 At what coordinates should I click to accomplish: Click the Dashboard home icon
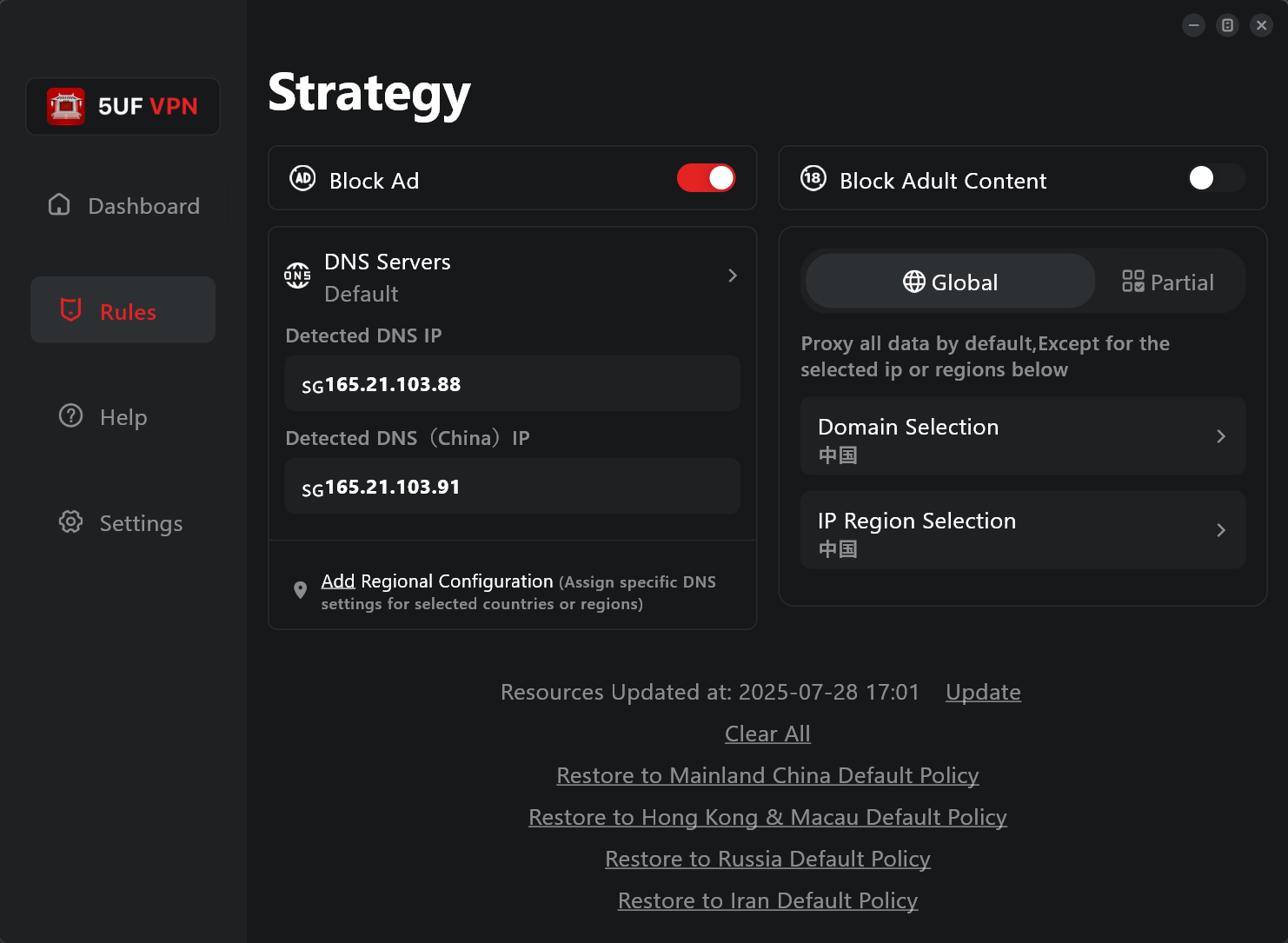tap(59, 205)
